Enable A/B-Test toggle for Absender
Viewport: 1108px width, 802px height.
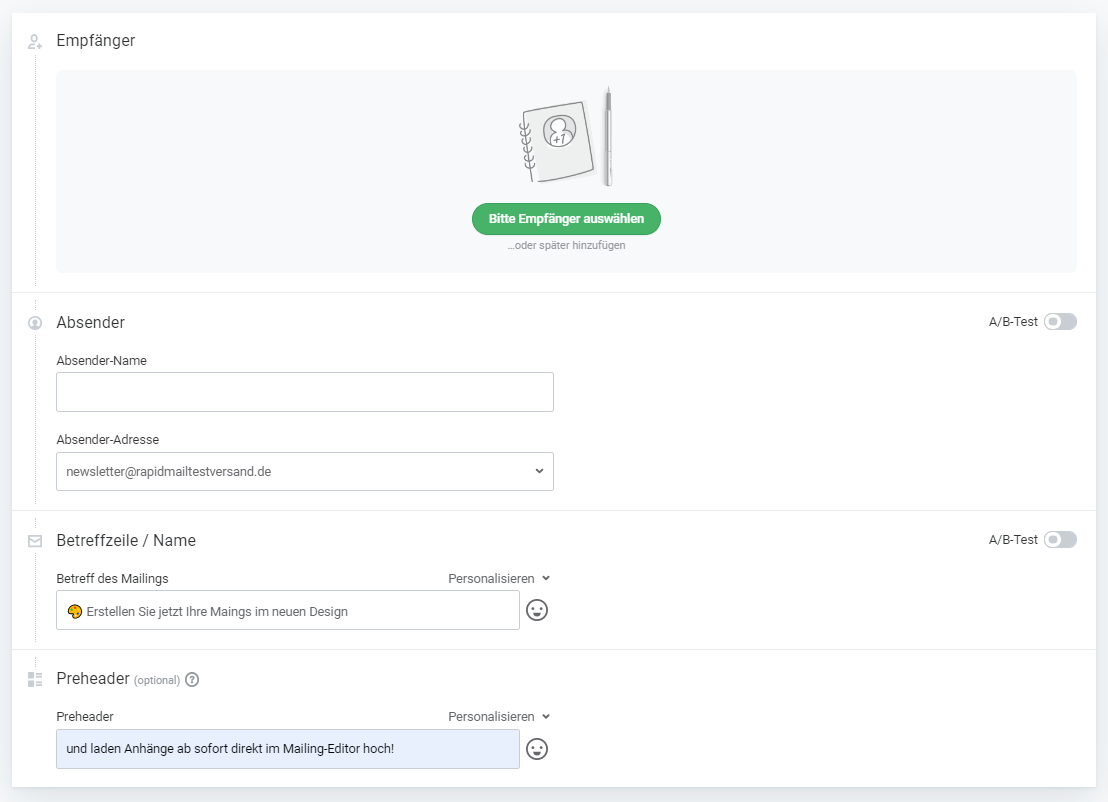coord(1060,322)
